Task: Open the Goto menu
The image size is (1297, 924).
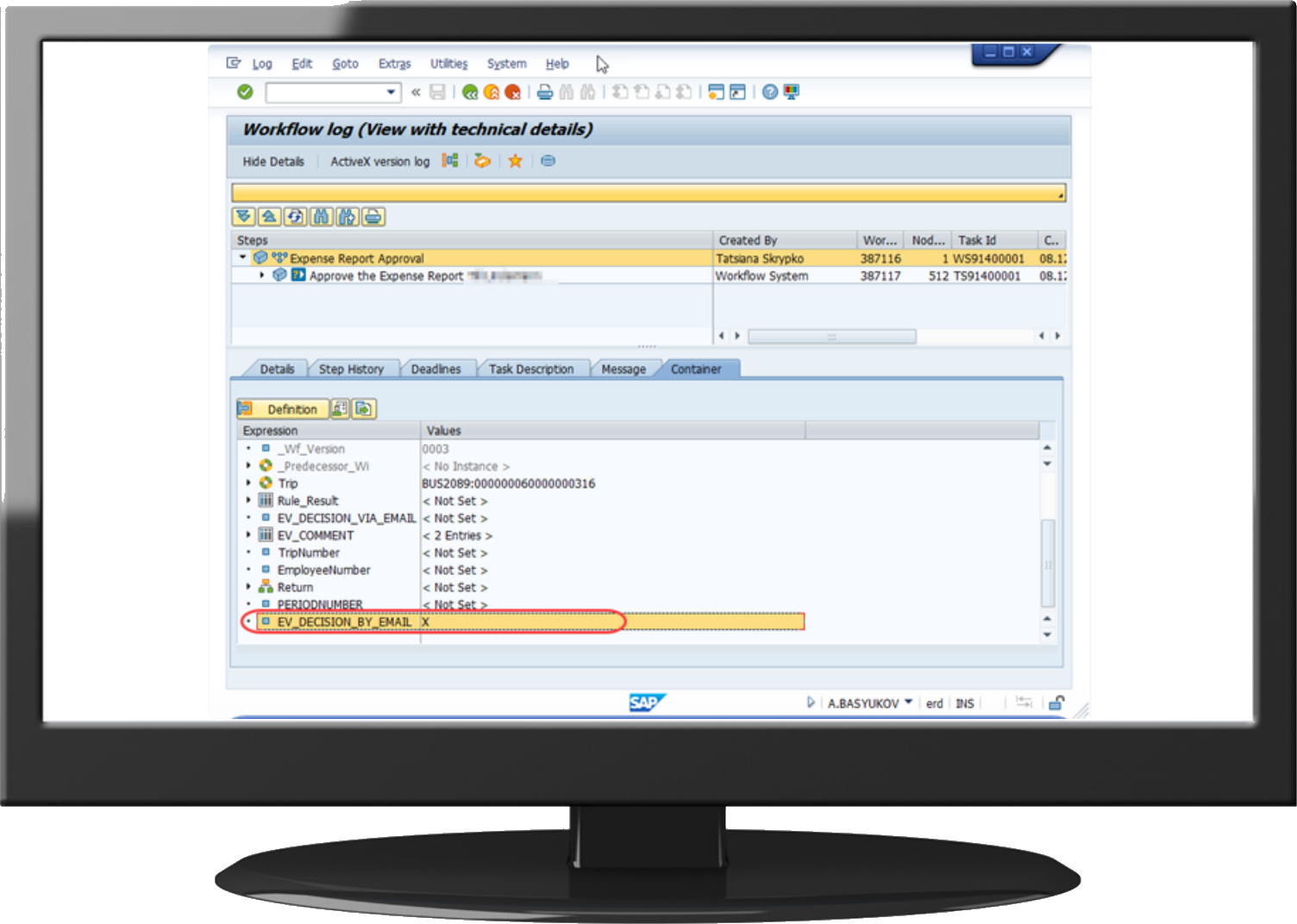Action: point(345,64)
